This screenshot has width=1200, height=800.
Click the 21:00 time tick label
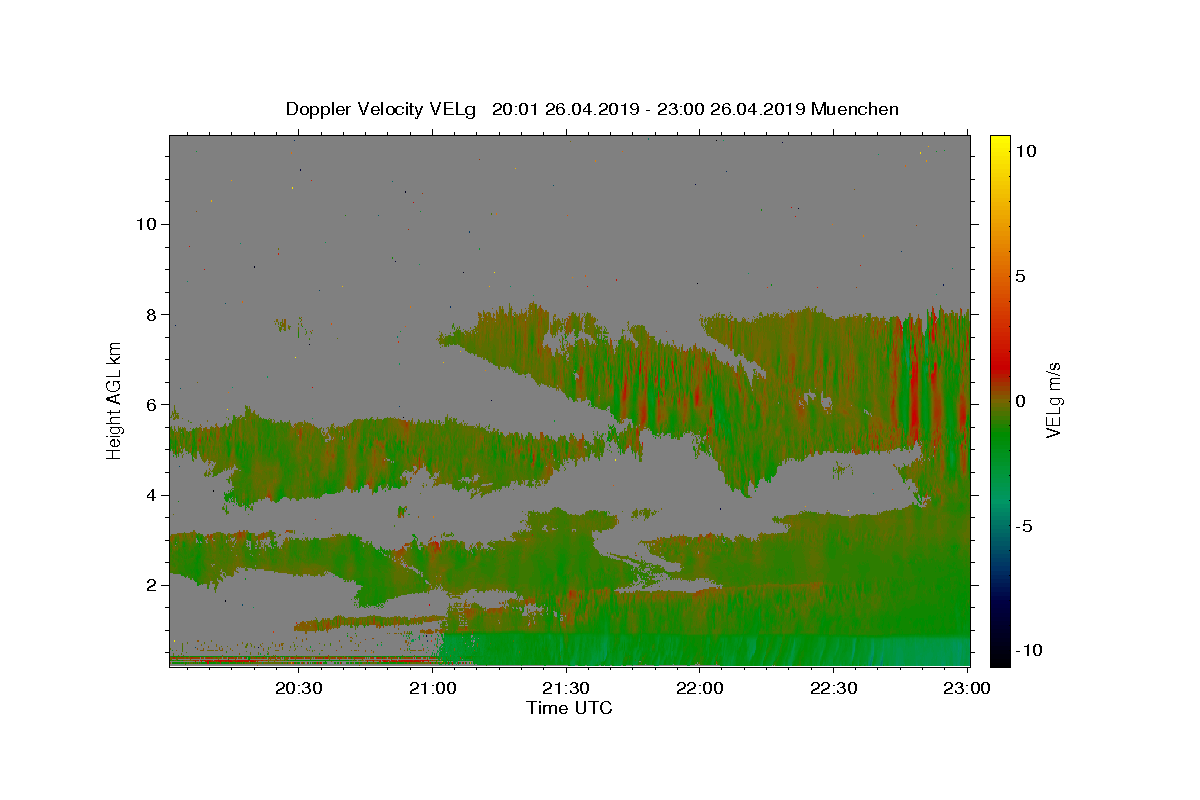pos(433,688)
